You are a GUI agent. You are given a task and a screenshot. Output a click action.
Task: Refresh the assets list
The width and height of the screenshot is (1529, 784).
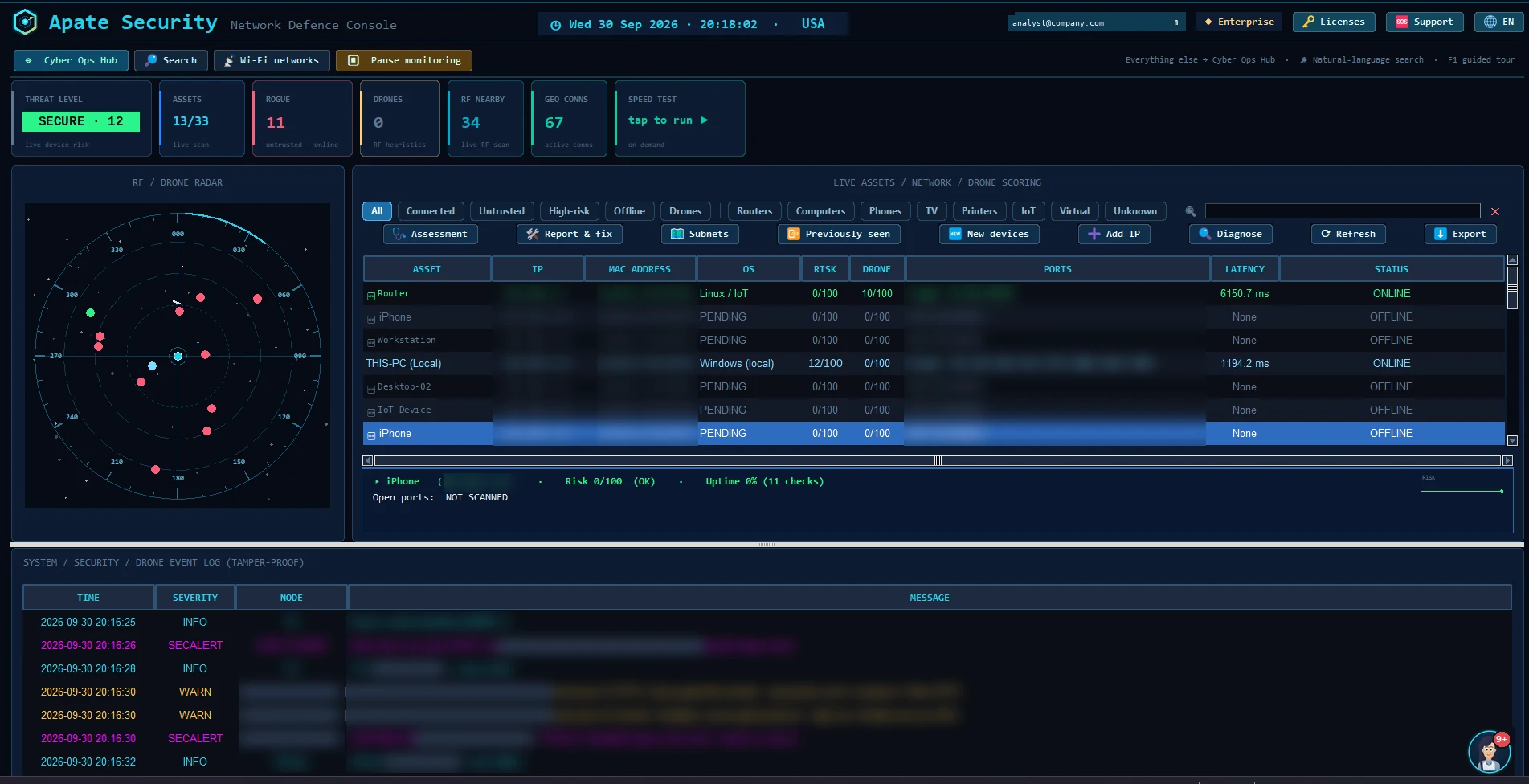(1348, 234)
